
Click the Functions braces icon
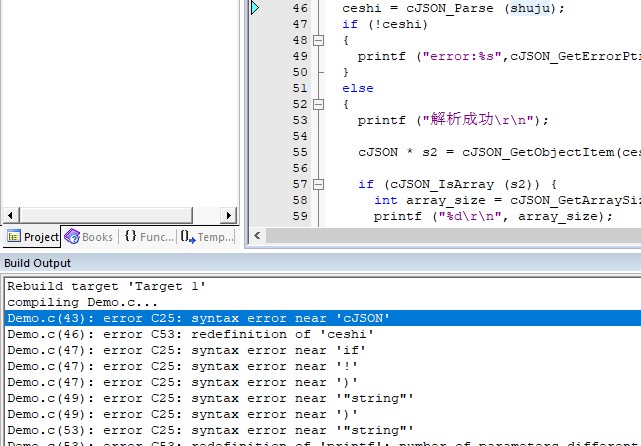(130, 235)
